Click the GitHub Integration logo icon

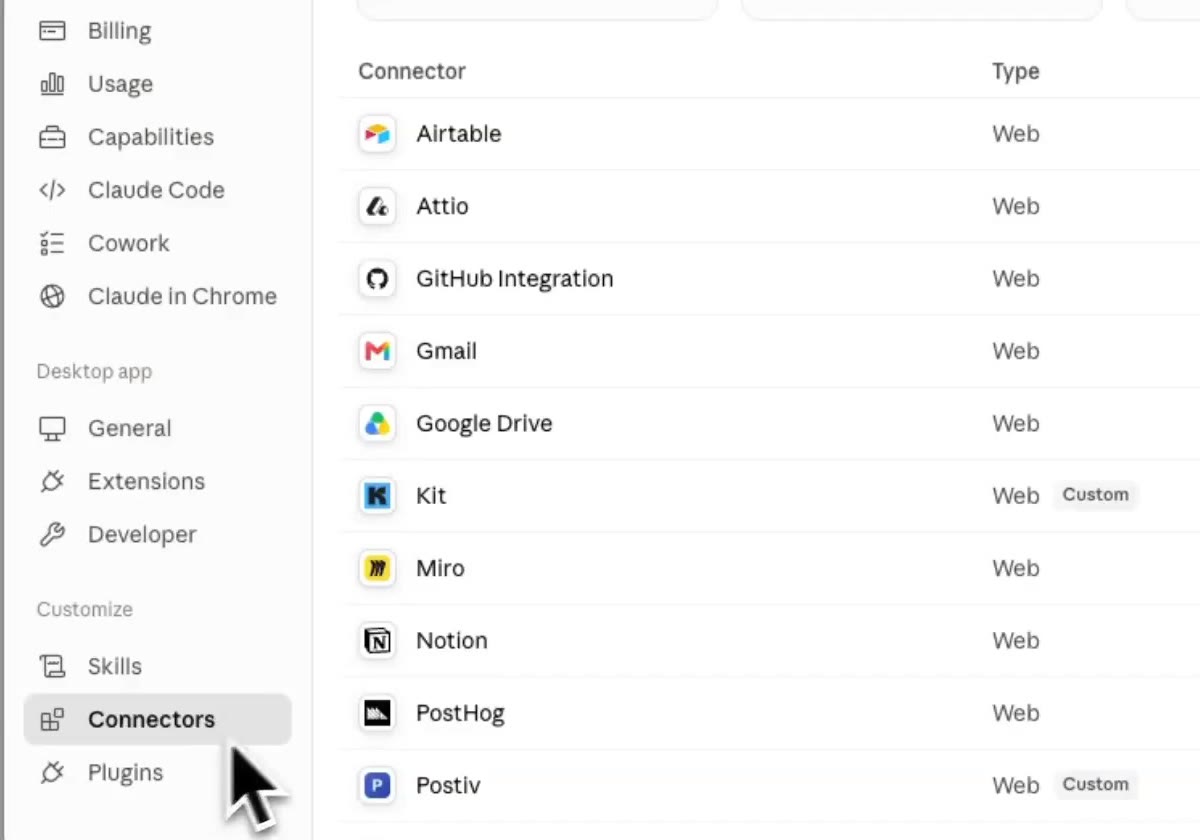pyautogui.click(x=377, y=279)
